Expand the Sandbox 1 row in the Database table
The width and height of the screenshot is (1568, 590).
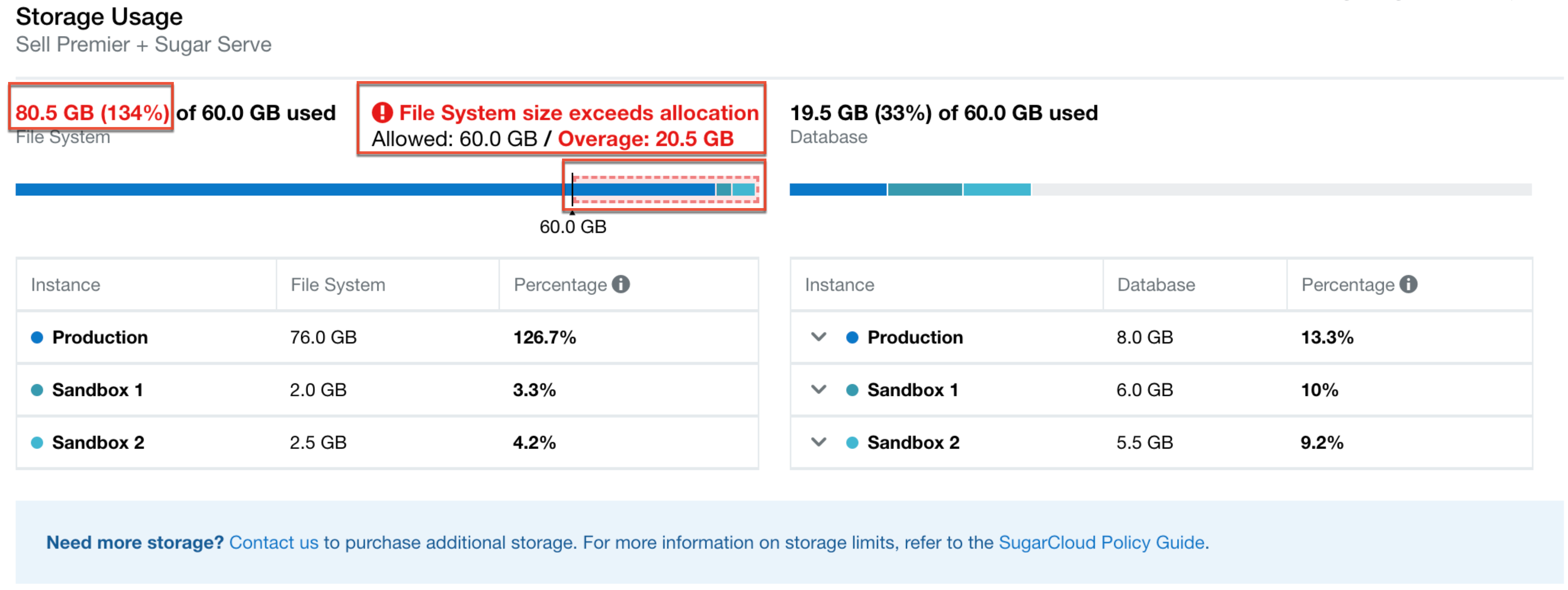[x=819, y=390]
